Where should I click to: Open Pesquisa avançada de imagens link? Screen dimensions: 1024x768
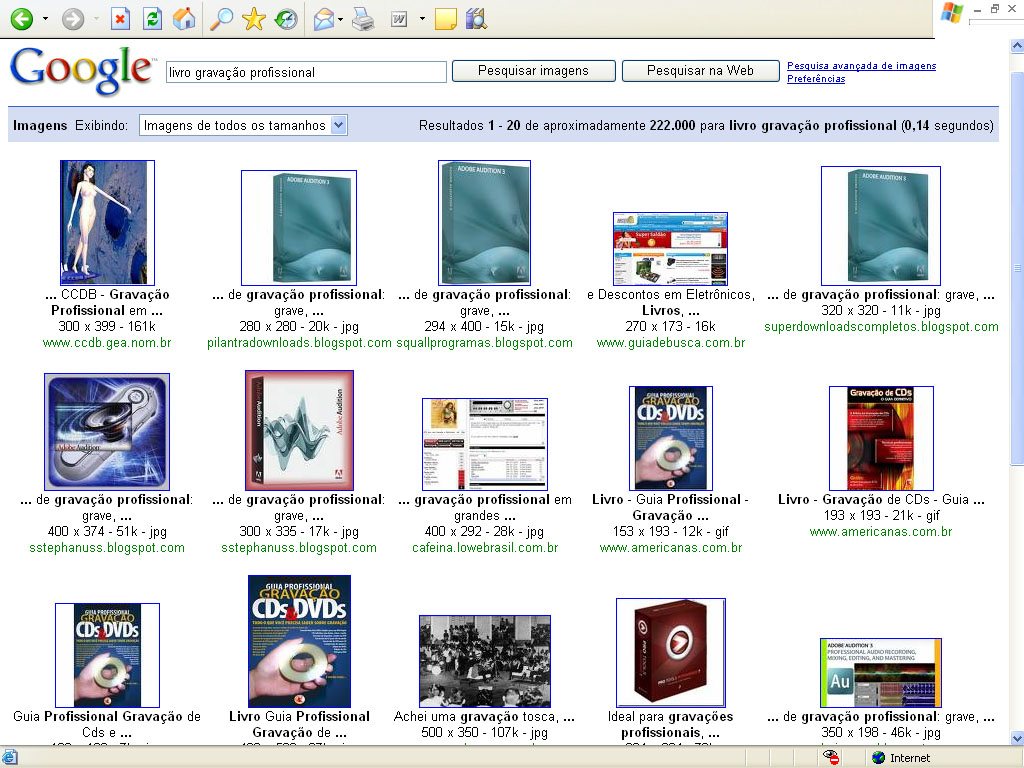tap(861, 66)
